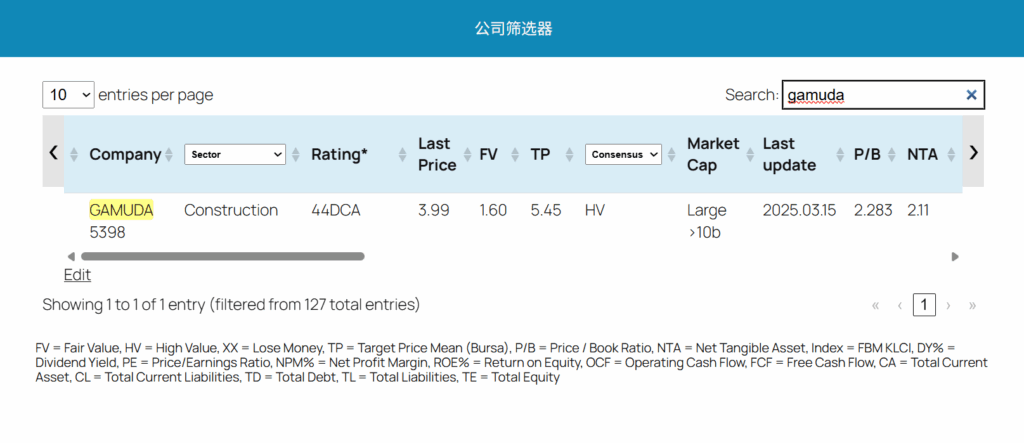The image size is (1024, 443).
Task: Click the Edit link below the table
Action: [77, 275]
